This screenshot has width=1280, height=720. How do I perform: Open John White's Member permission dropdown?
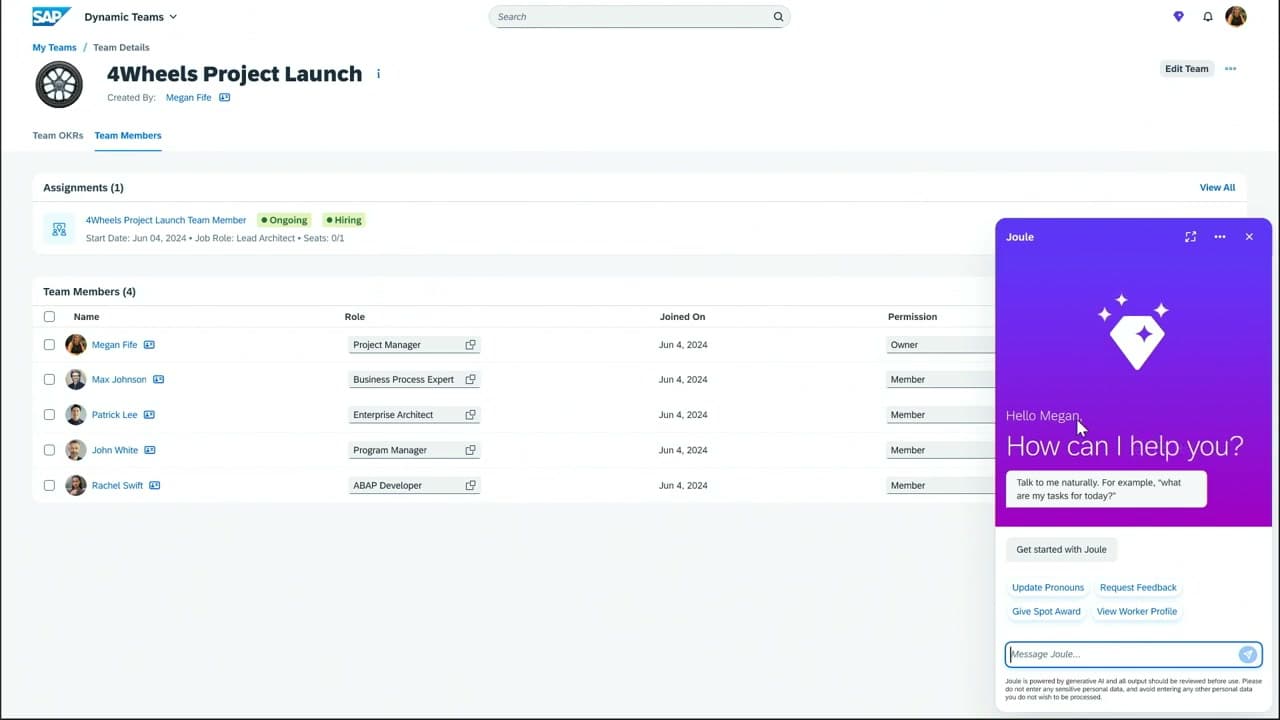click(941, 450)
